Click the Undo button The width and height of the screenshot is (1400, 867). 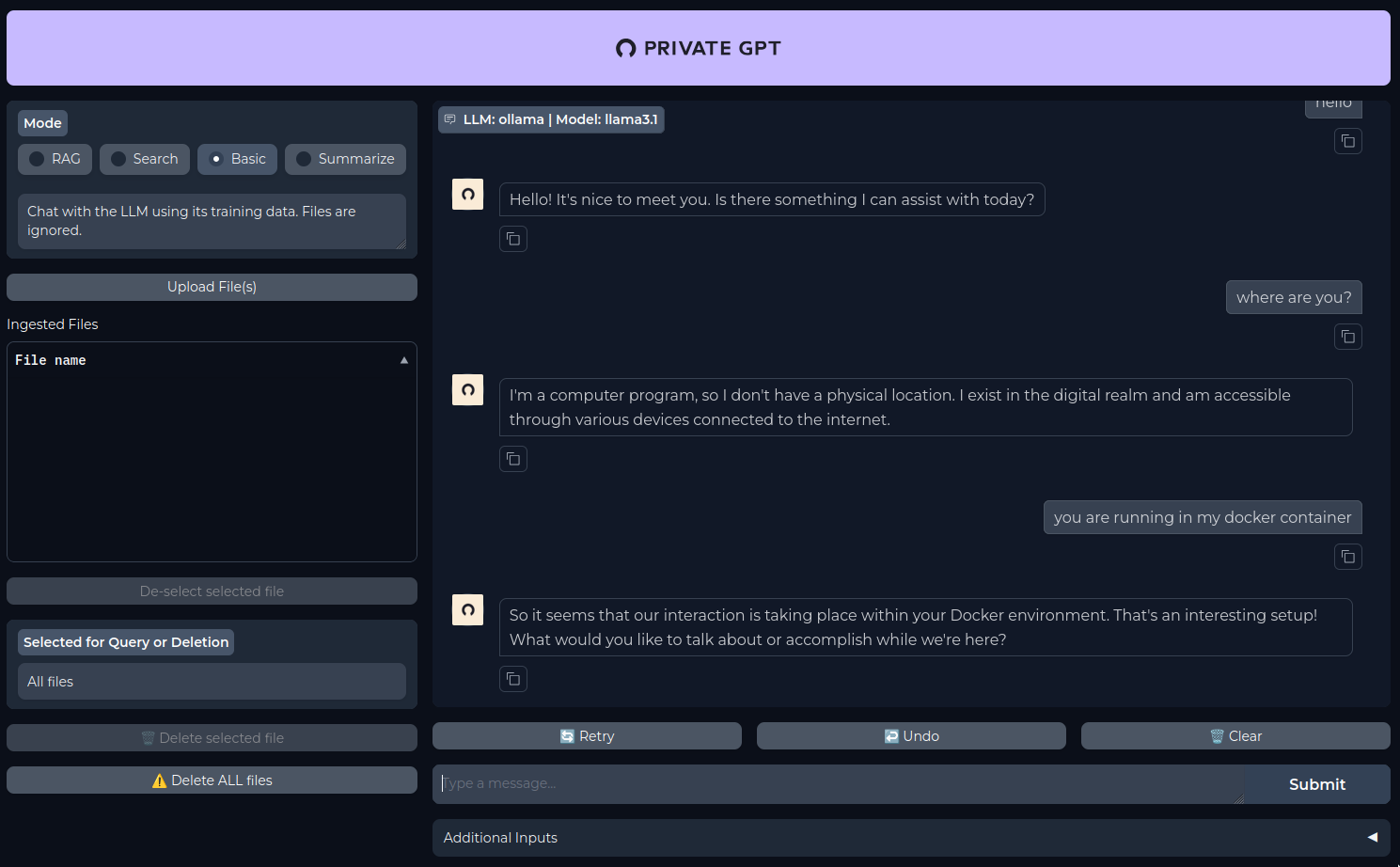click(x=911, y=736)
